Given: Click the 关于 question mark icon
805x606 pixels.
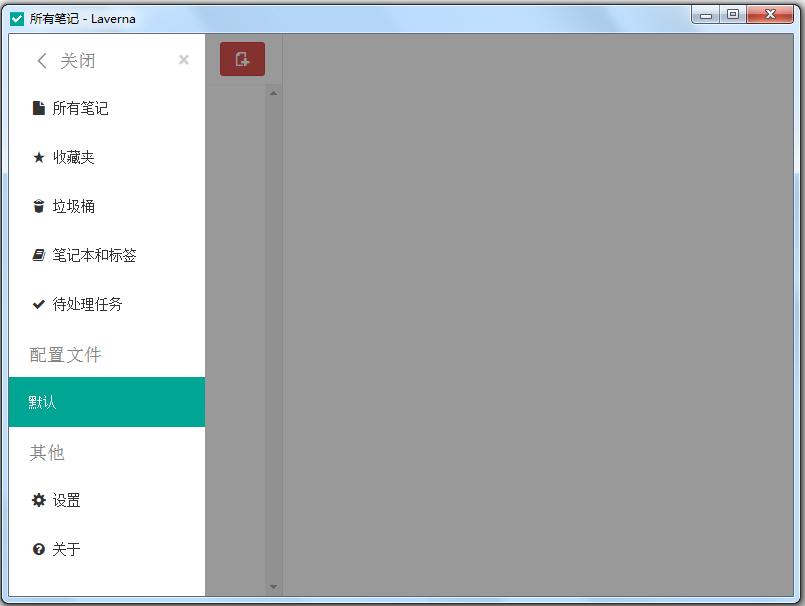Looking at the screenshot, I should (x=39, y=550).
